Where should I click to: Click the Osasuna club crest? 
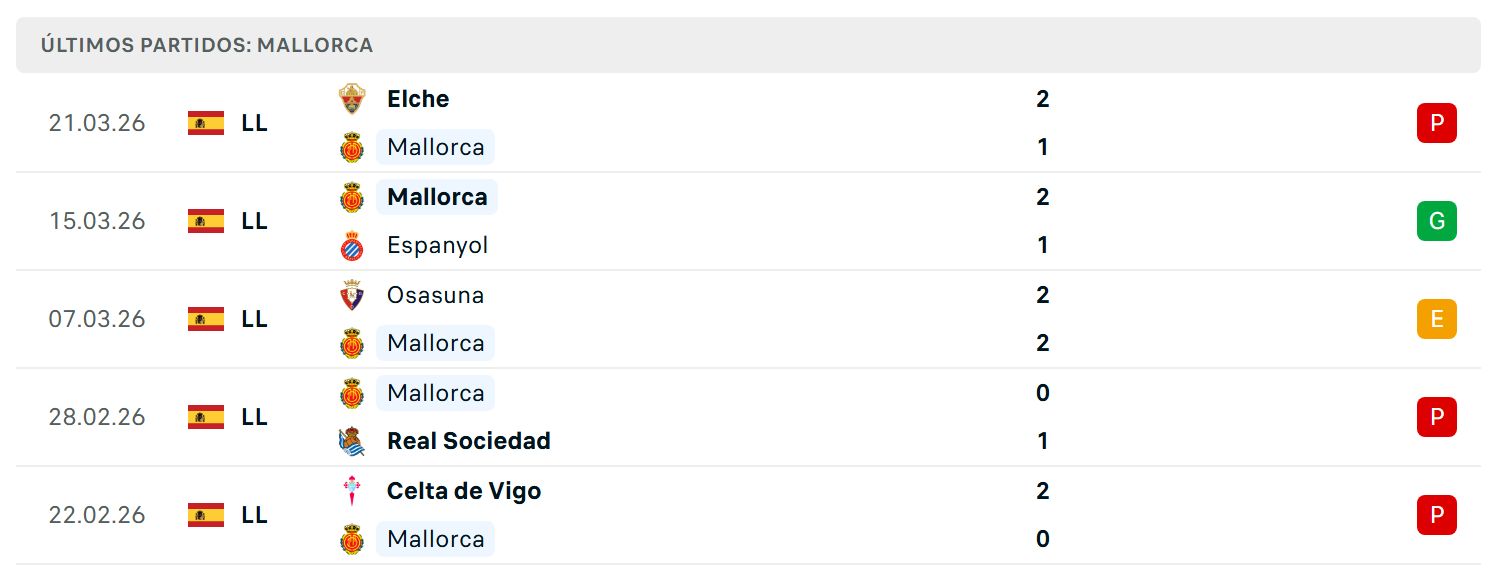pyautogui.click(x=351, y=295)
